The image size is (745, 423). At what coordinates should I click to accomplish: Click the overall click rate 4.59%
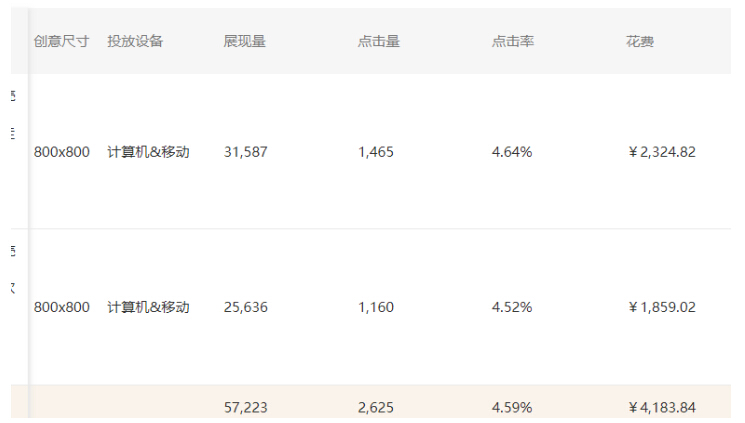click(x=512, y=407)
